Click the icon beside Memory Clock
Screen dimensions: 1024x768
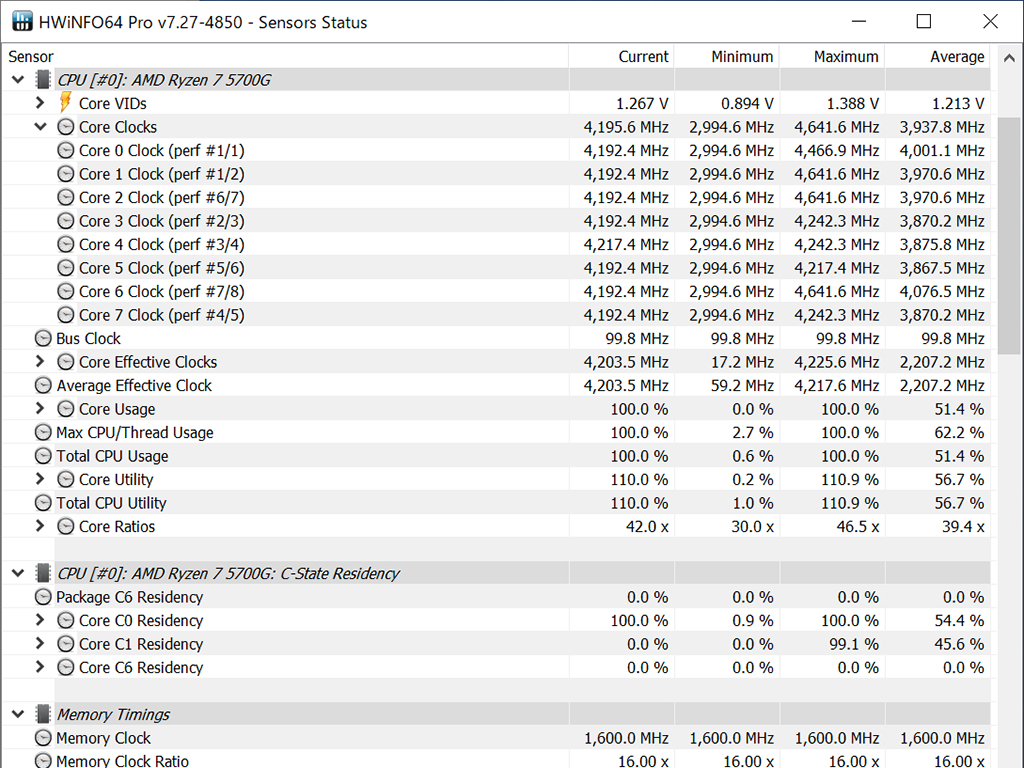point(43,738)
